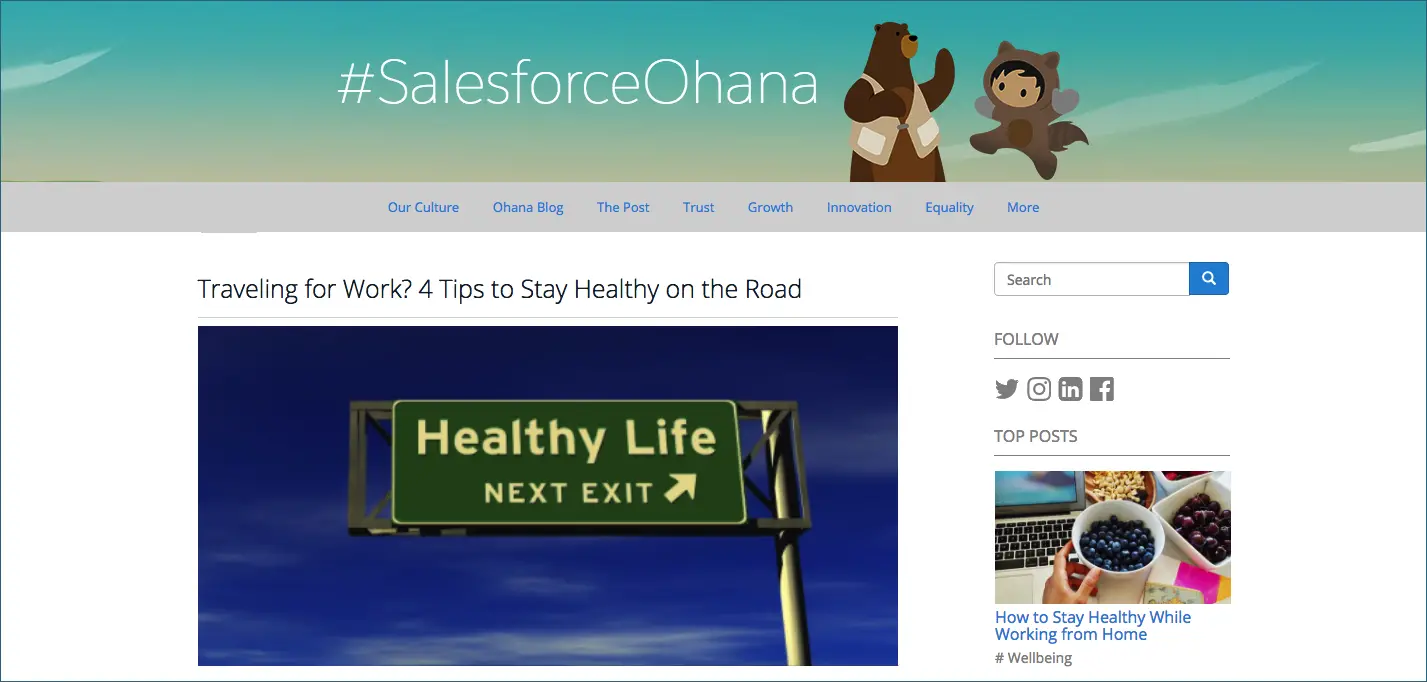Open The Post navigation item
Screen dimensions: 1427x684
click(623, 207)
